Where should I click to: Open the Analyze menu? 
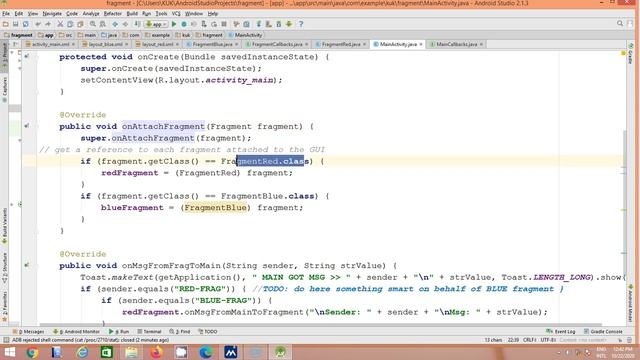(x=91, y=13)
